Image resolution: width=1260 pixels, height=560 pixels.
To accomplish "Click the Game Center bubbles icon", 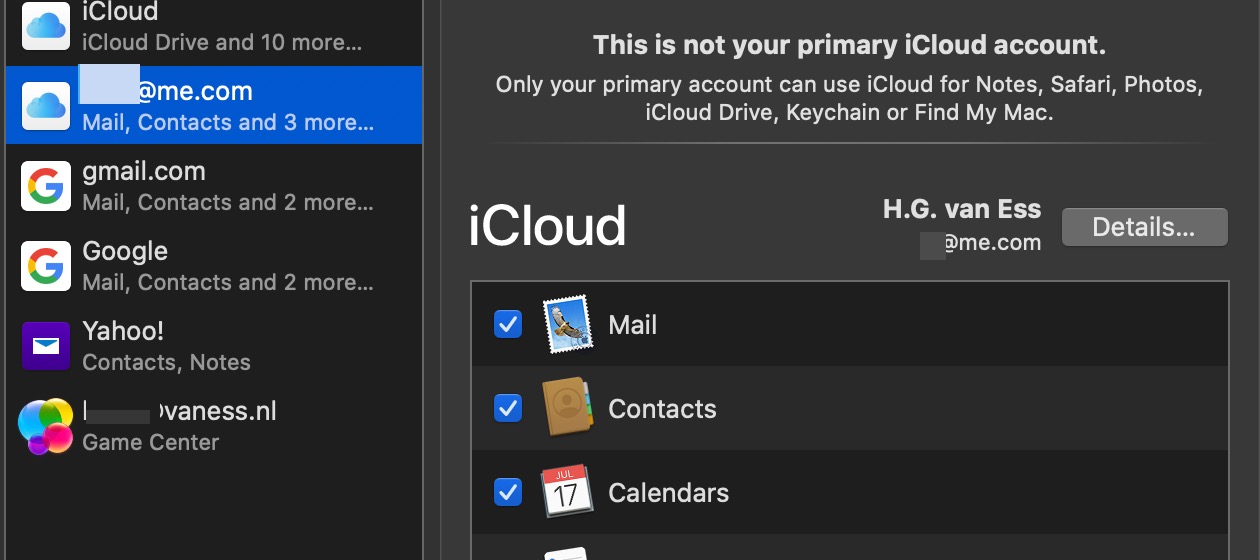I will 46,426.
